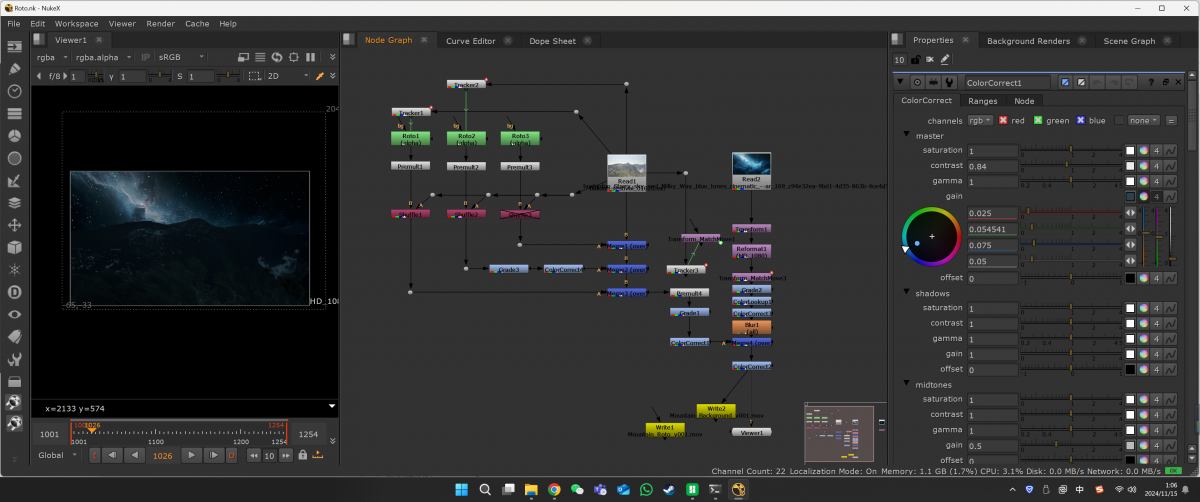Uncheck the blue channel checkbox
This screenshot has width=1200, height=502.
(x=1081, y=120)
